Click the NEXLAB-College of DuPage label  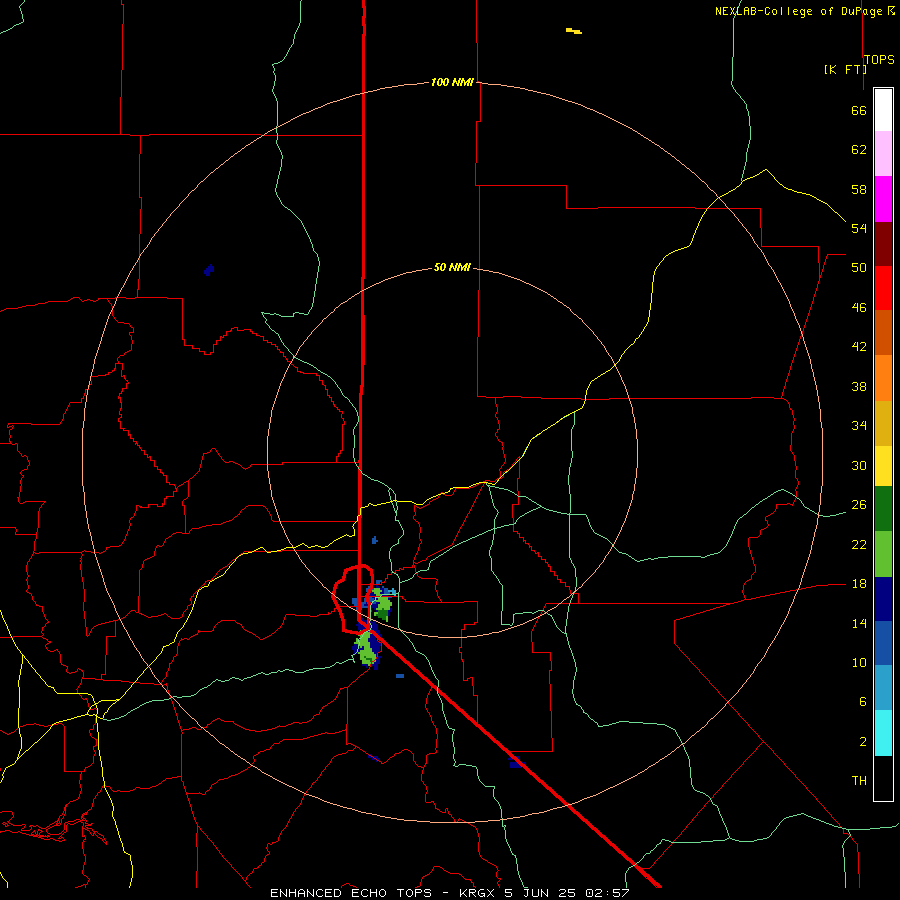tap(798, 11)
